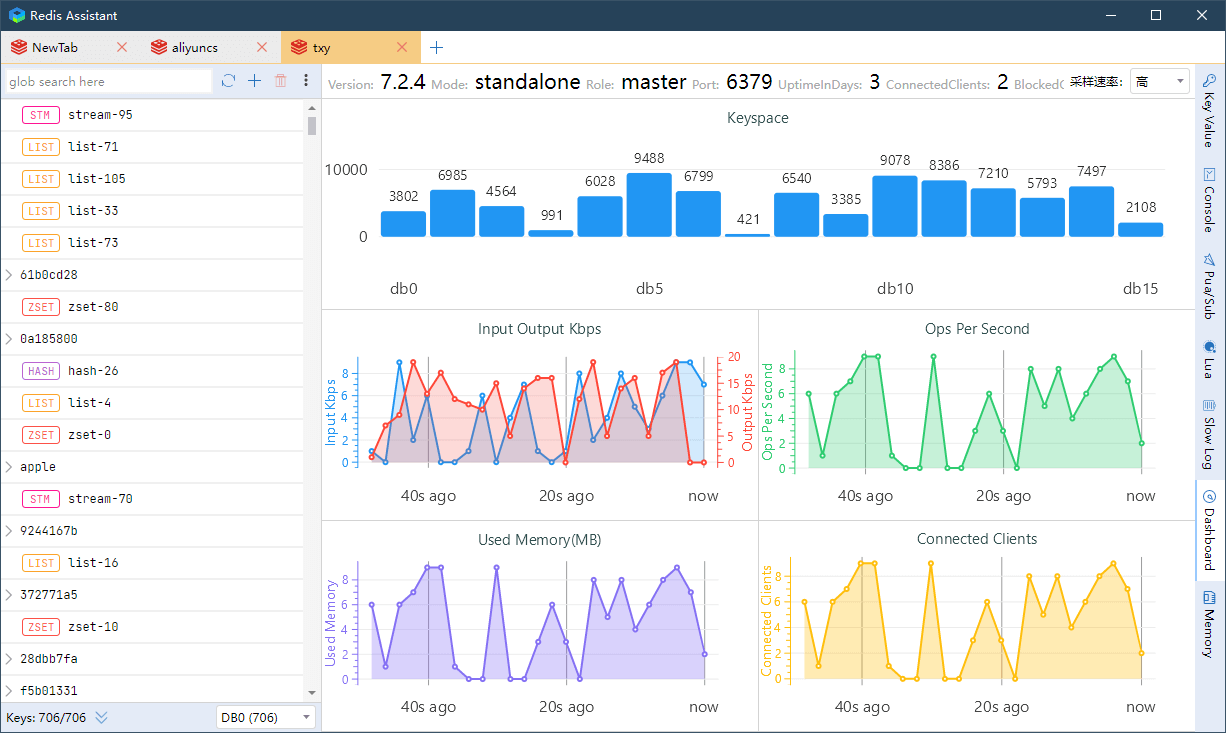Click the load more keys double-chevron icon
This screenshot has height=733, width=1226.
point(101,717)
